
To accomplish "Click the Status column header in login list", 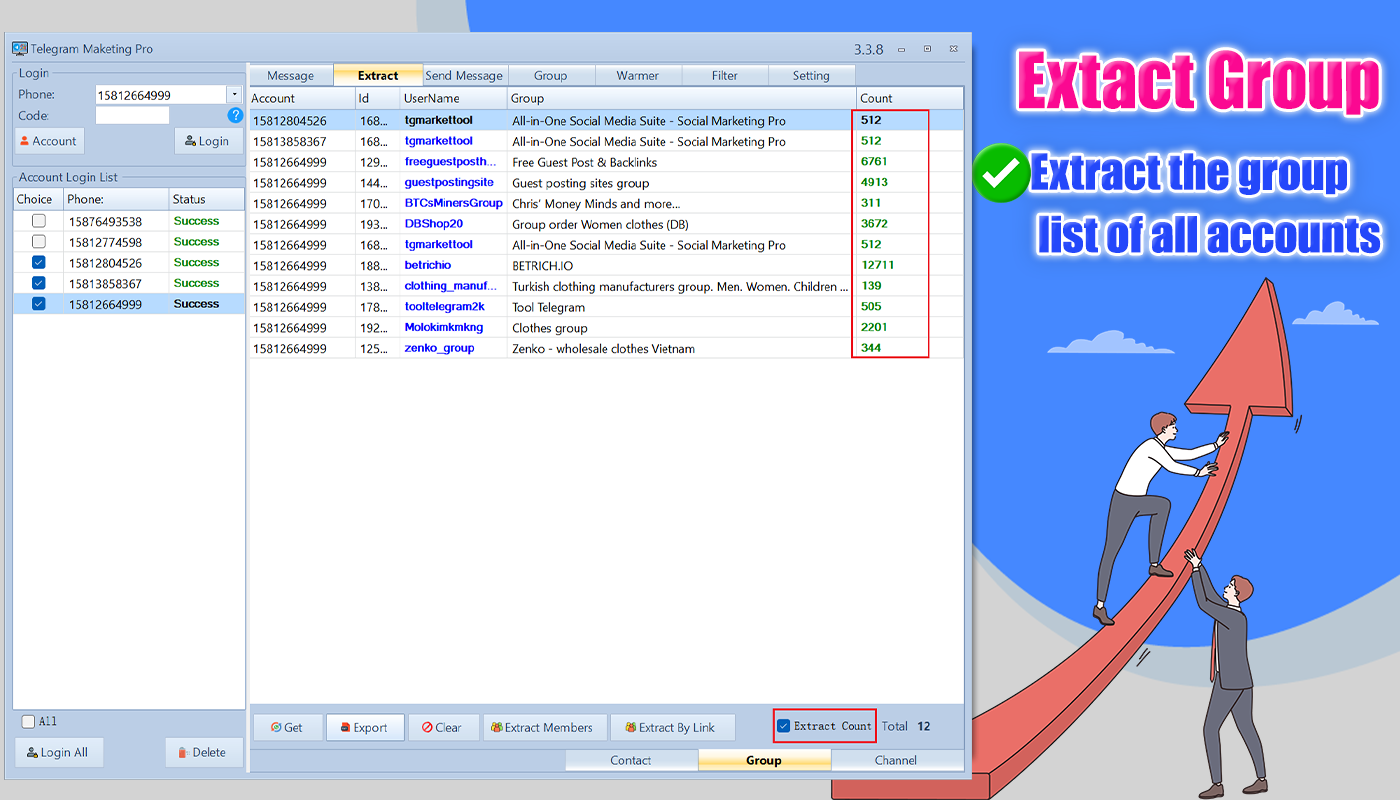I will [x=206, y=199].
